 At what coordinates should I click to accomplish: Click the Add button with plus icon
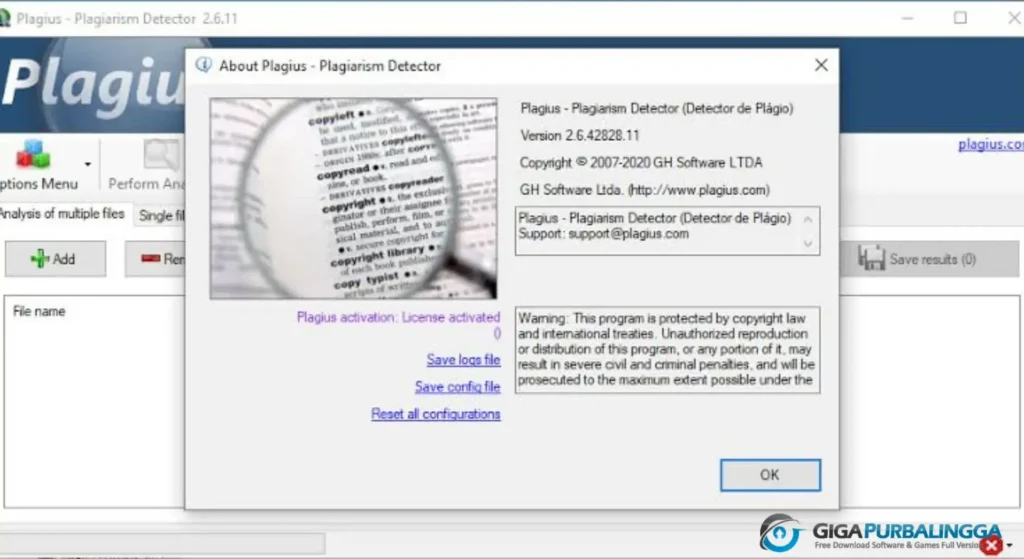[56, 259]
